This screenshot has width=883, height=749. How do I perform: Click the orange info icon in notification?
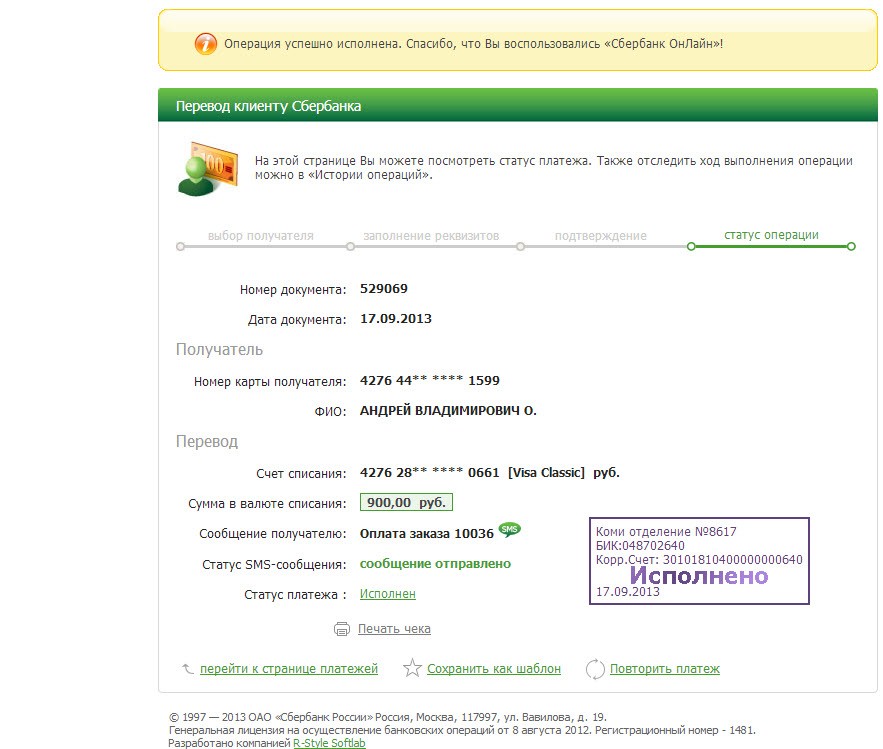pyautogui.click(x=206, y=43)
